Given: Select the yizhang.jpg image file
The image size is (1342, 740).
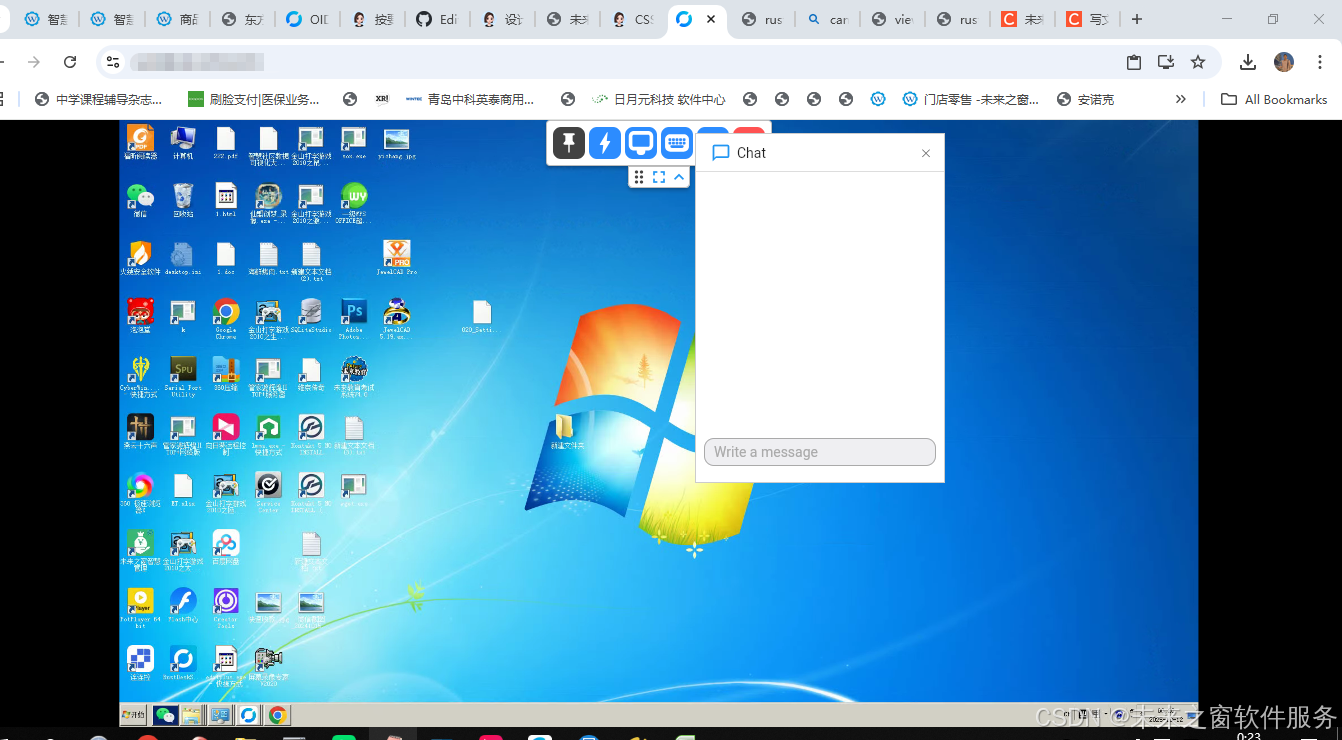Looking at the screenshot, I should (x=397, y=142).
